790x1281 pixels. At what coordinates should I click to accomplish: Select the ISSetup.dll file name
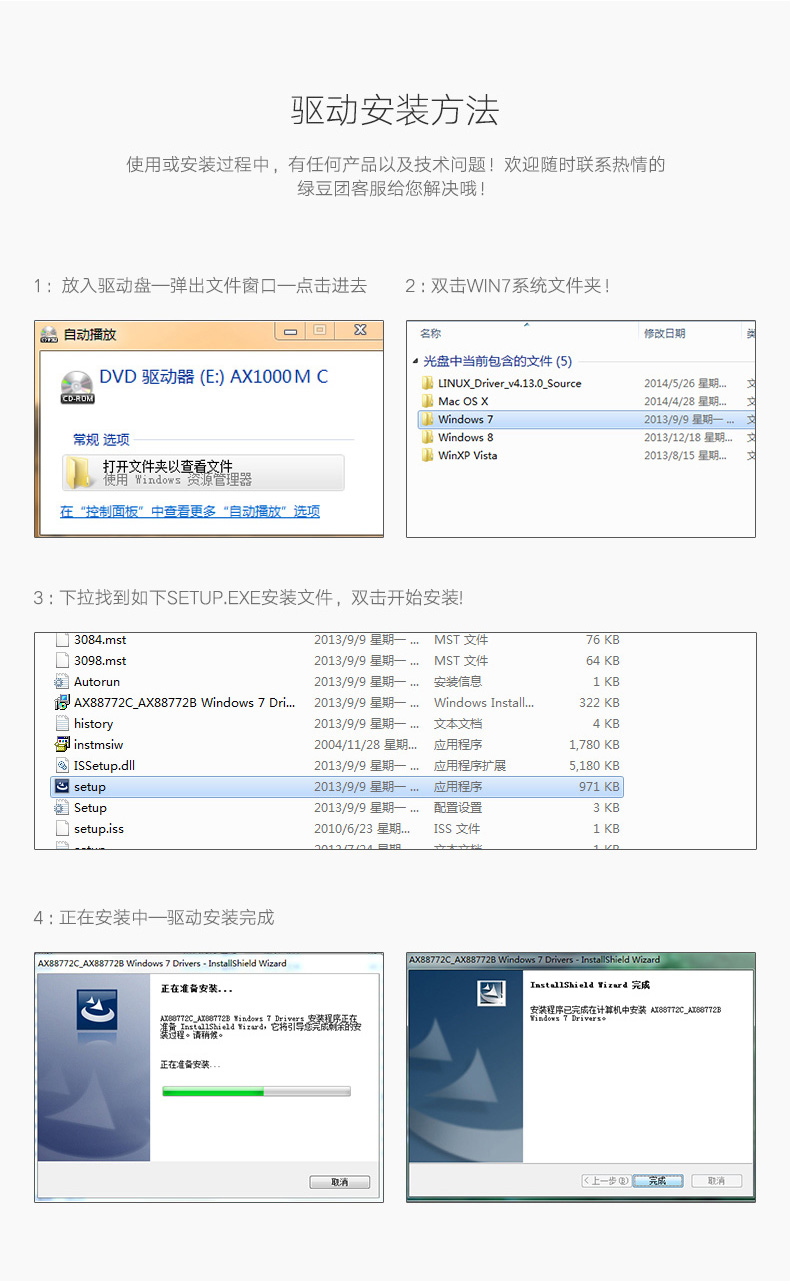click(x=104, y=765)
